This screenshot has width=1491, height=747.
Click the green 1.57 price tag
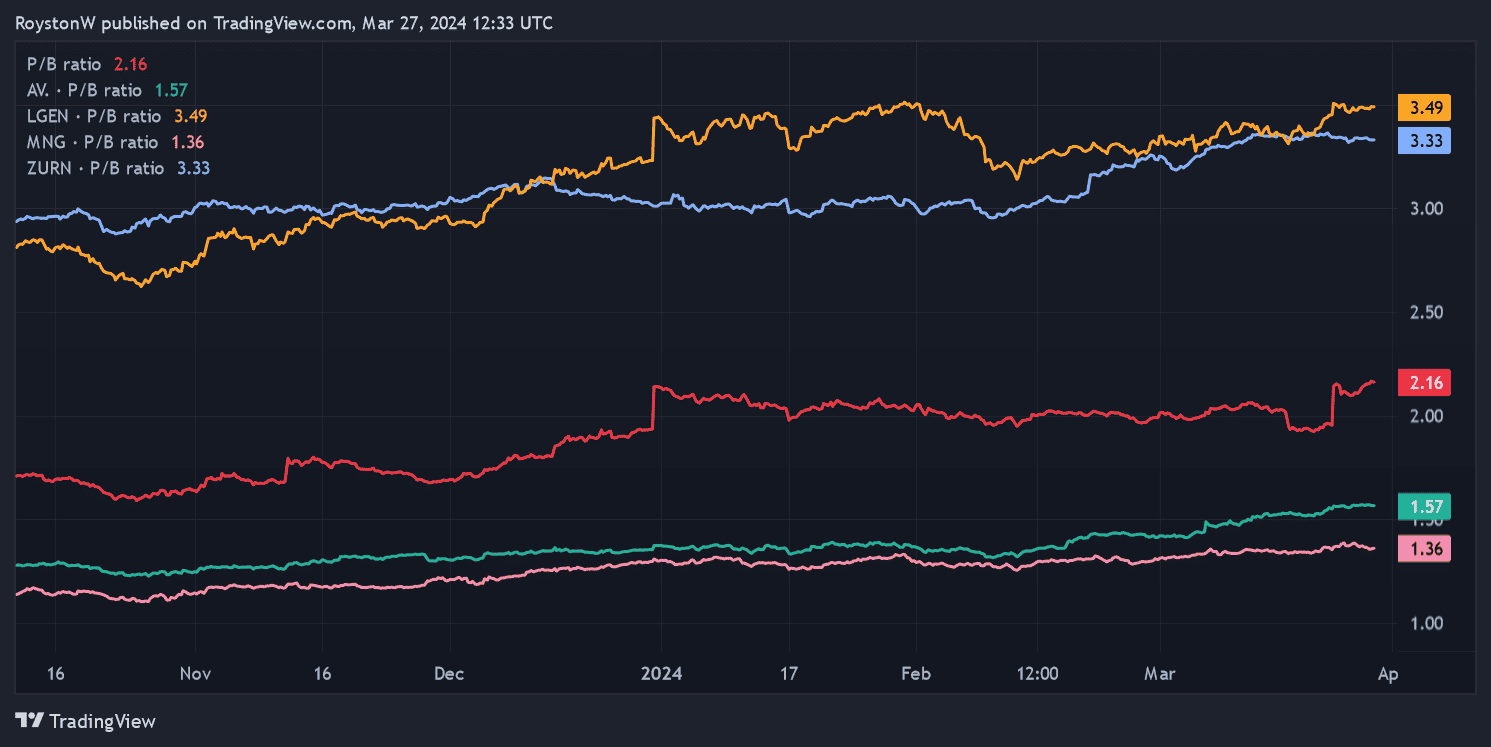tap(1424, 507)
